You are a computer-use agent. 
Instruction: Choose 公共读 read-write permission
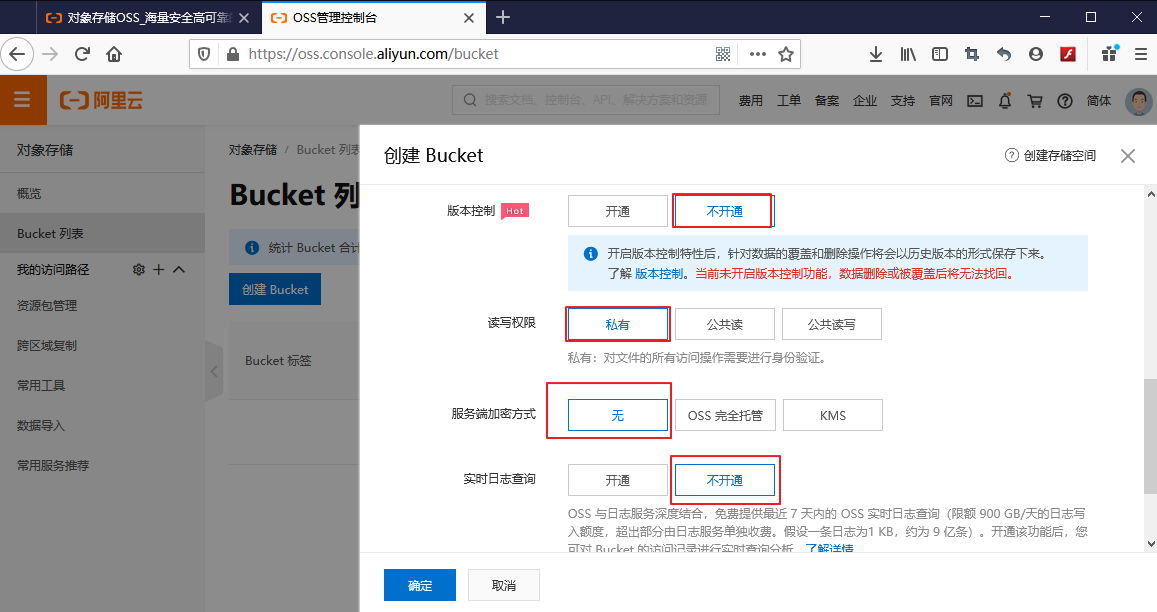pyautogui.click(x=725, y=324)
